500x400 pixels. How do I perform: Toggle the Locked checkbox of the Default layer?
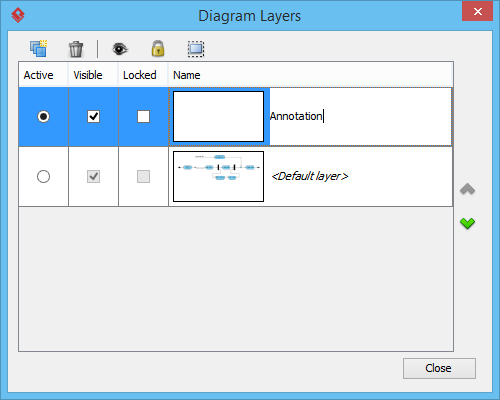point(143,176)
